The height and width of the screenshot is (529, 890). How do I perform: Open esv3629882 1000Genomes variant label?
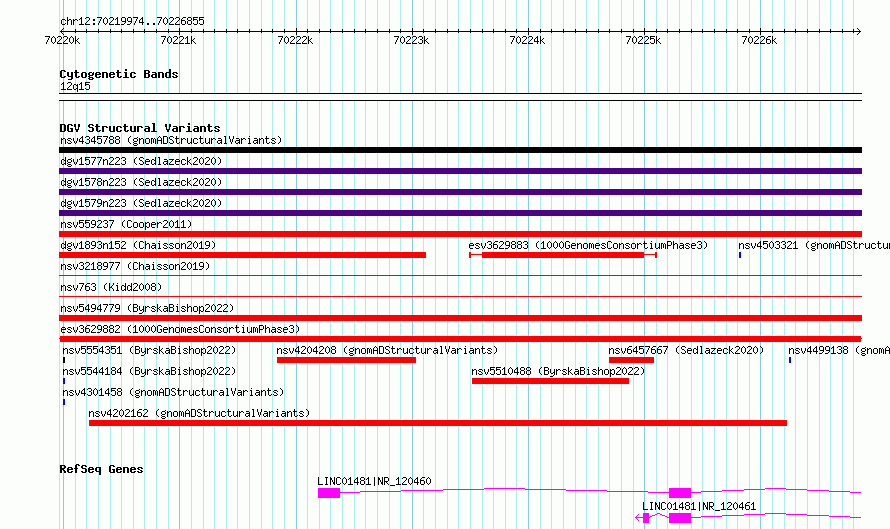pos(180,329)
